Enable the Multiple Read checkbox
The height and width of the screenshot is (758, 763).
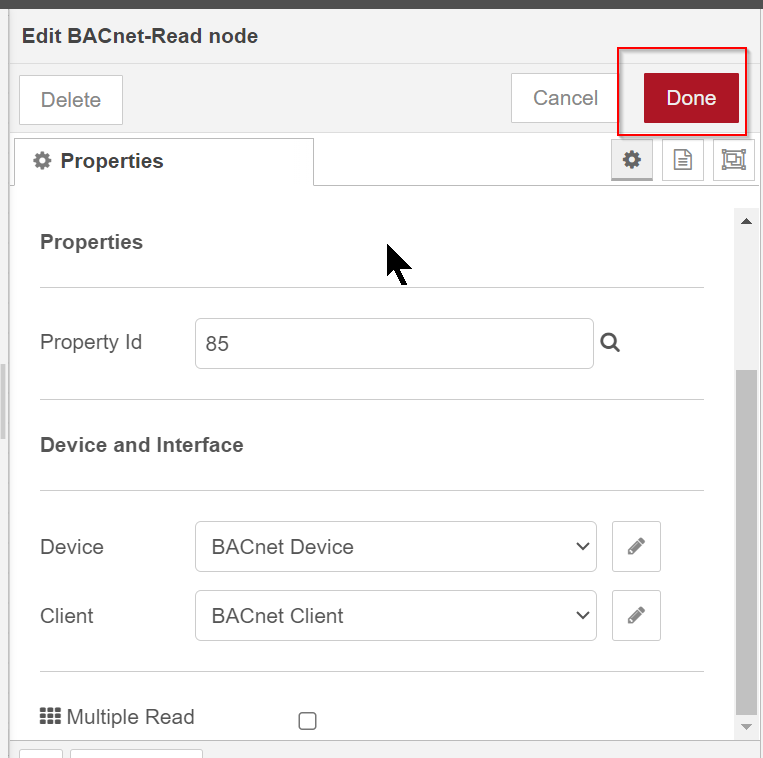[307, 721]
